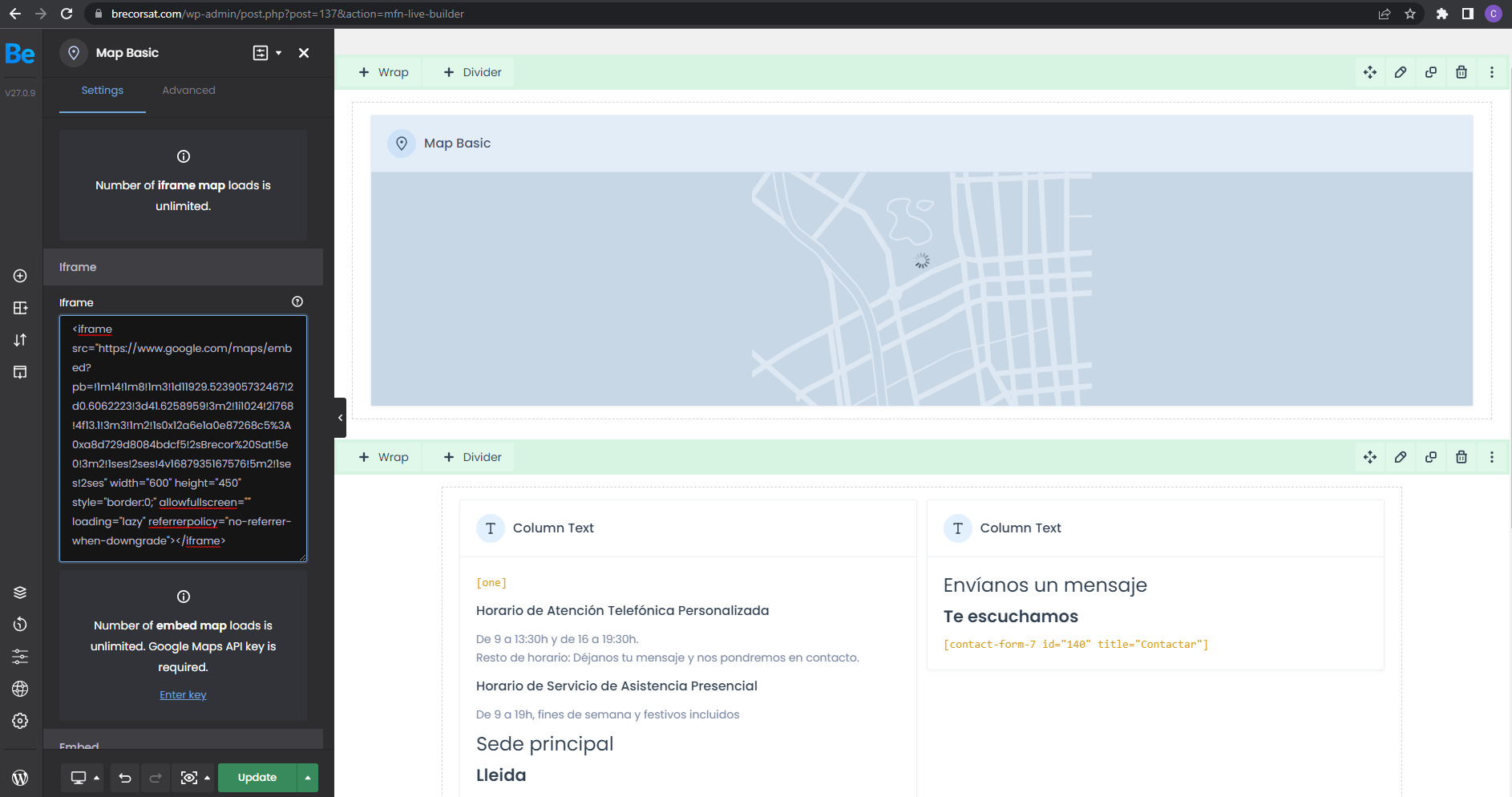Move the second section with move icon
The height and width of the screenshot is (797, 1512).
1370,457
